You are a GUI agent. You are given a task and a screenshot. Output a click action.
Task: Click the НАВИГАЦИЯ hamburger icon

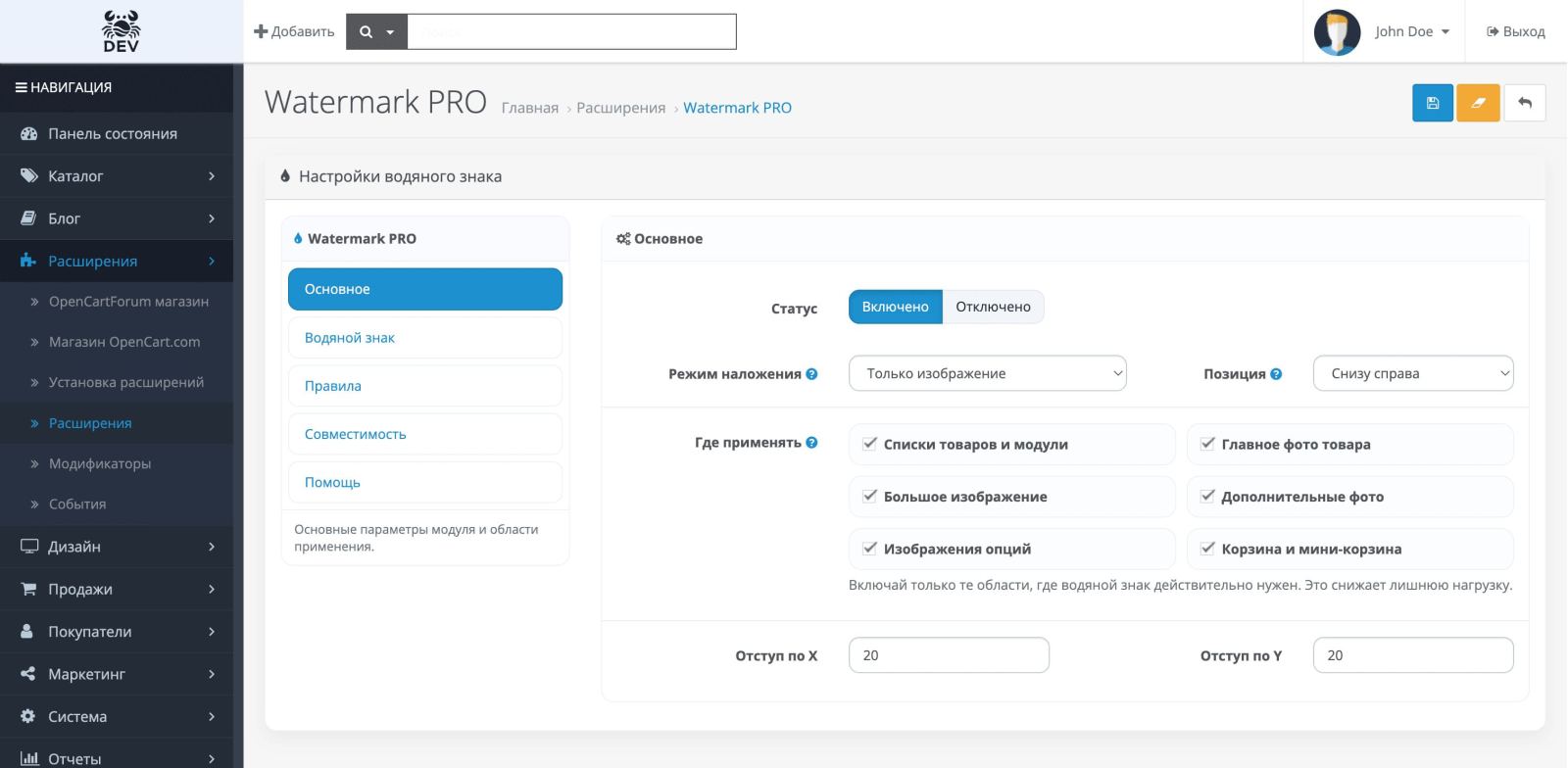coord(21,87)
